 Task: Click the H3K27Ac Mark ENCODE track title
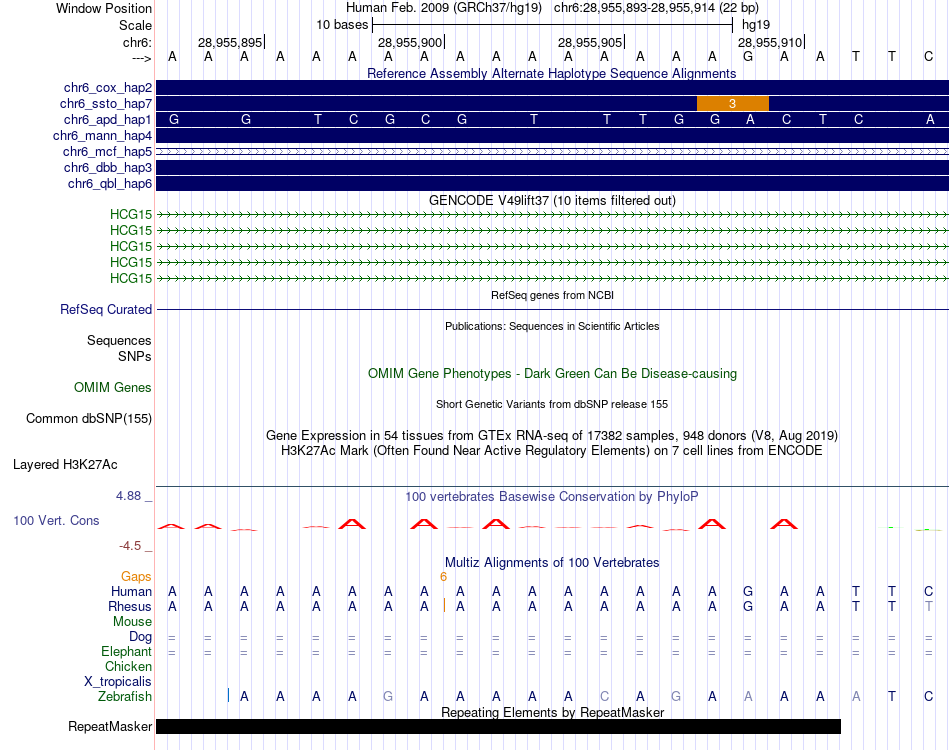pos(552,451)
